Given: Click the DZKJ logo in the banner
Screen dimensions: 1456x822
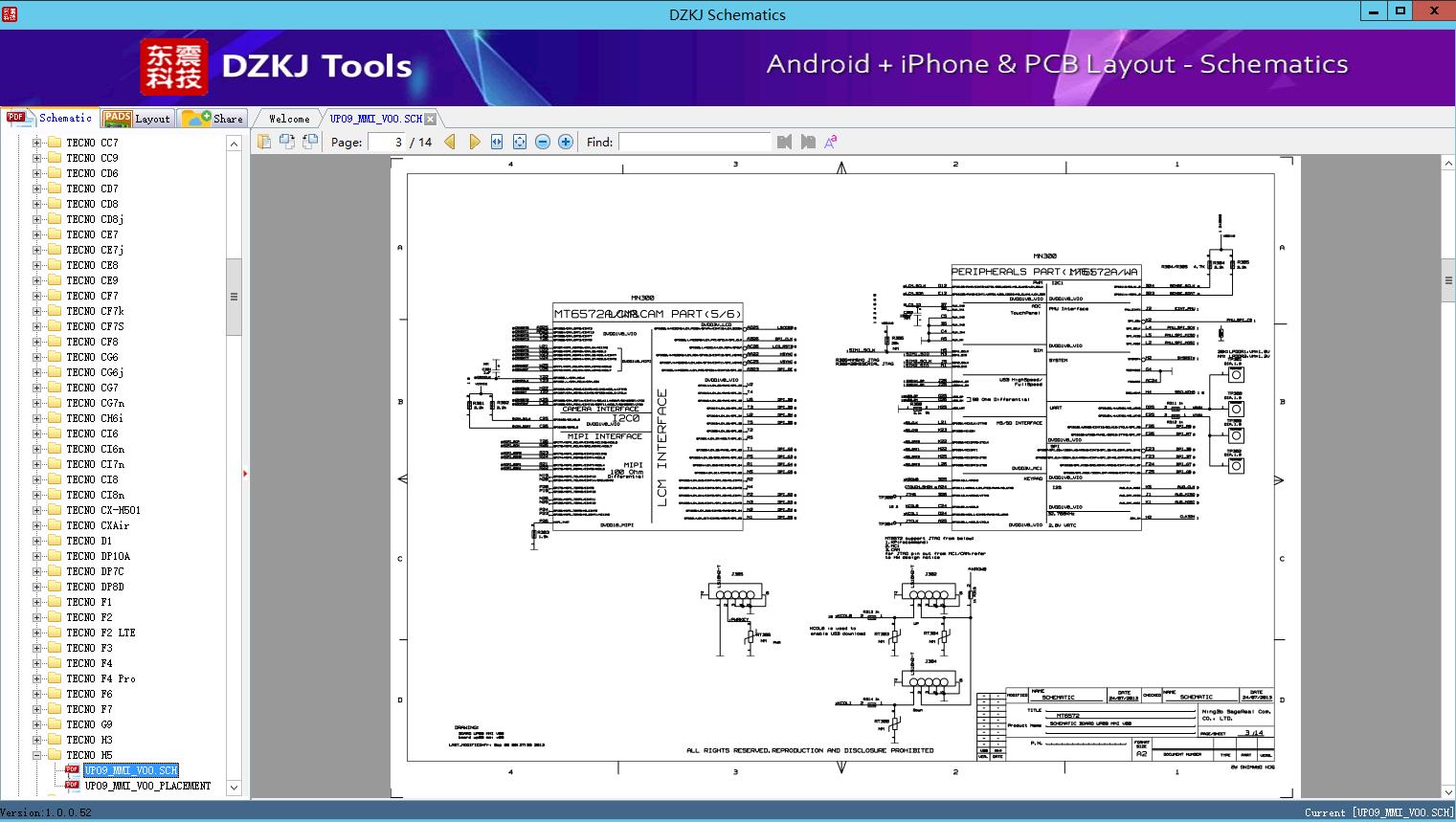Looking at the screenshot, I should click(x=174, y=66).
